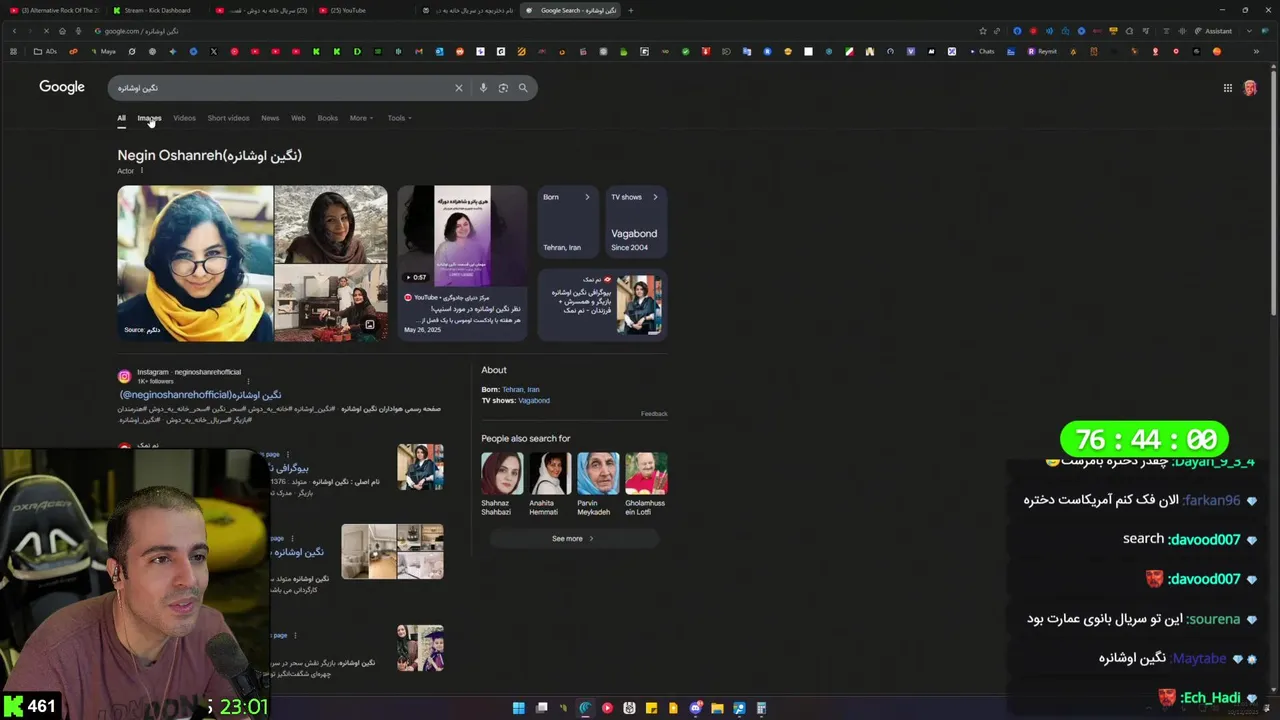
Task: Open Calculator from the taskbar
Action: point(761,708)
